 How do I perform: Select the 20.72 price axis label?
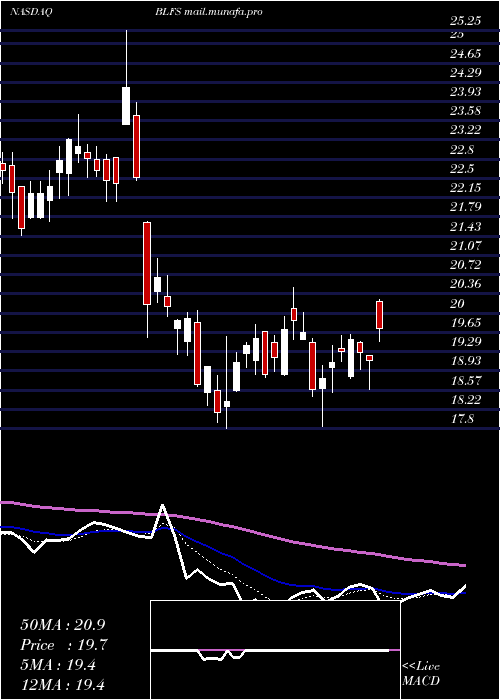466,265
